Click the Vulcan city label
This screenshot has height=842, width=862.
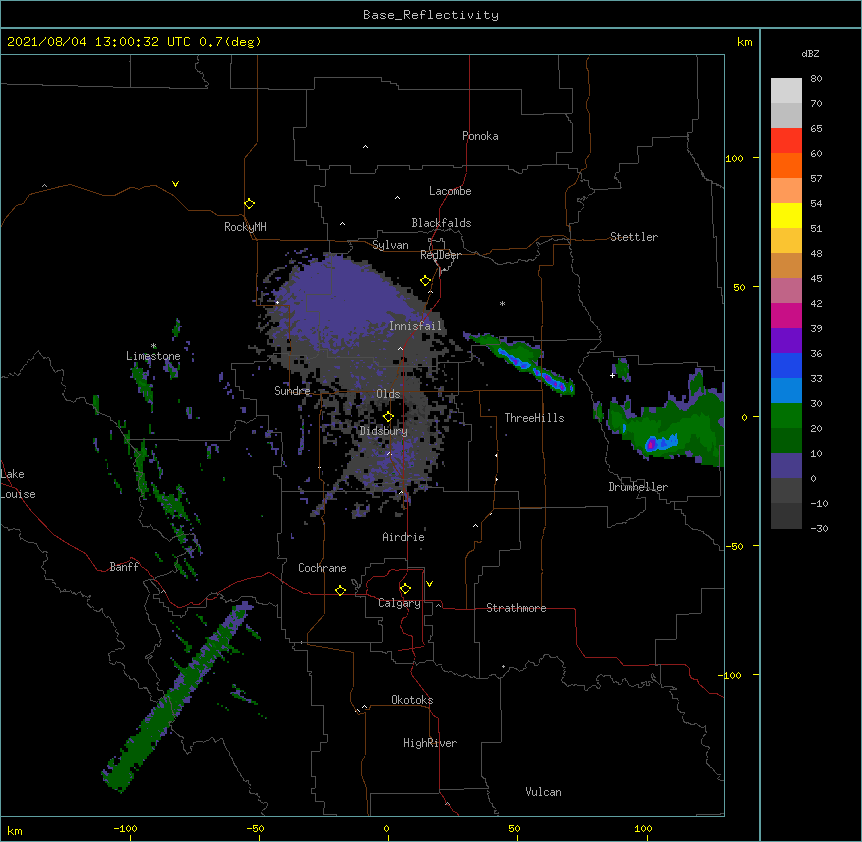(x=543, y=792)
